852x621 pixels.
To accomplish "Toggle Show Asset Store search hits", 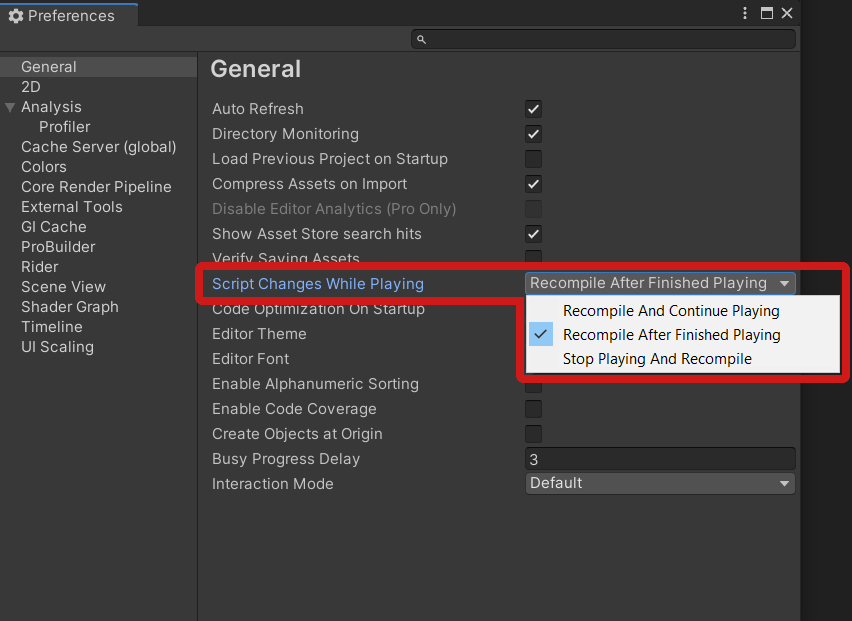I will [533, 234].
